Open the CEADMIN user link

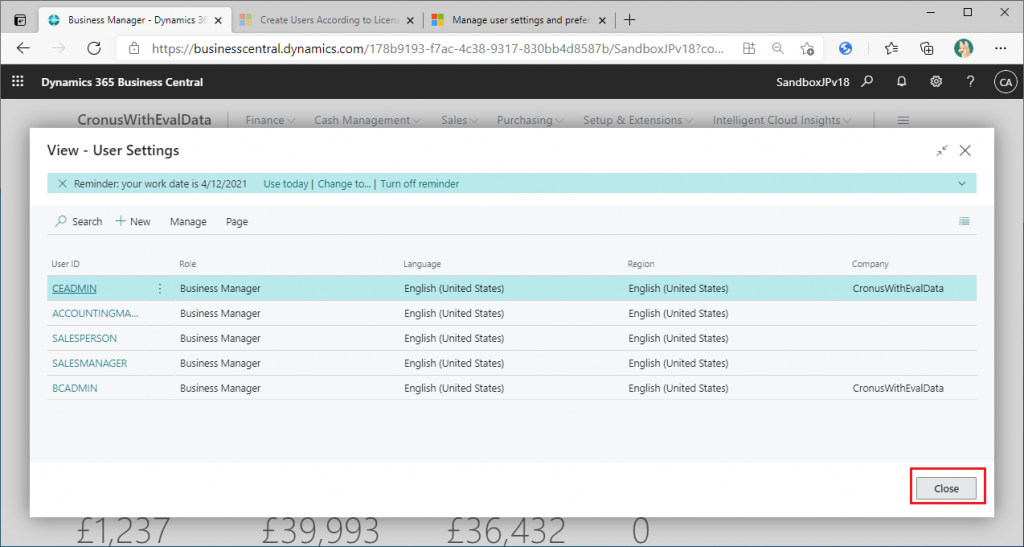point(74,288)
